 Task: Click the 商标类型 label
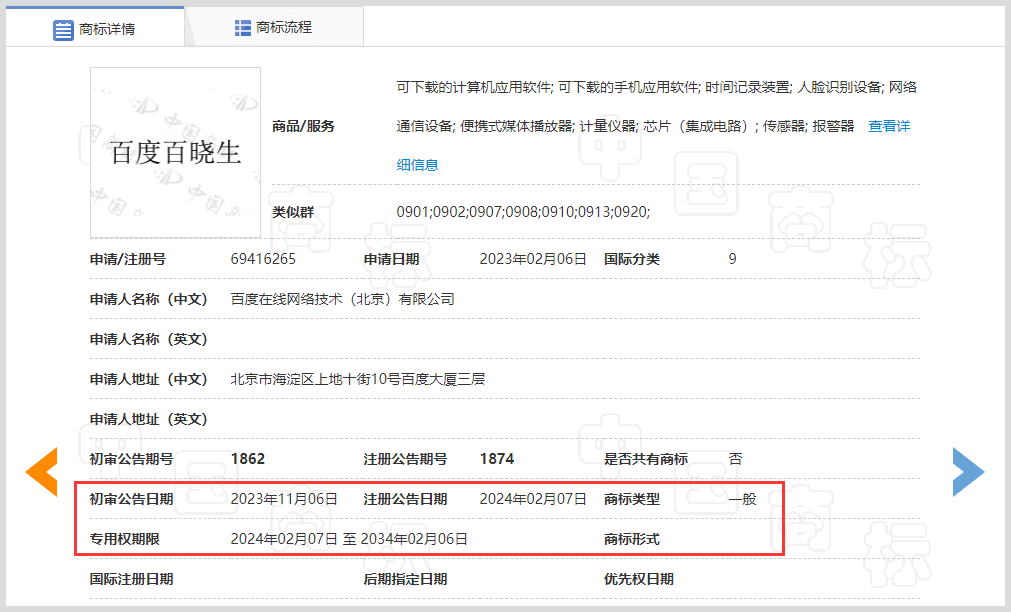point(632,499)
